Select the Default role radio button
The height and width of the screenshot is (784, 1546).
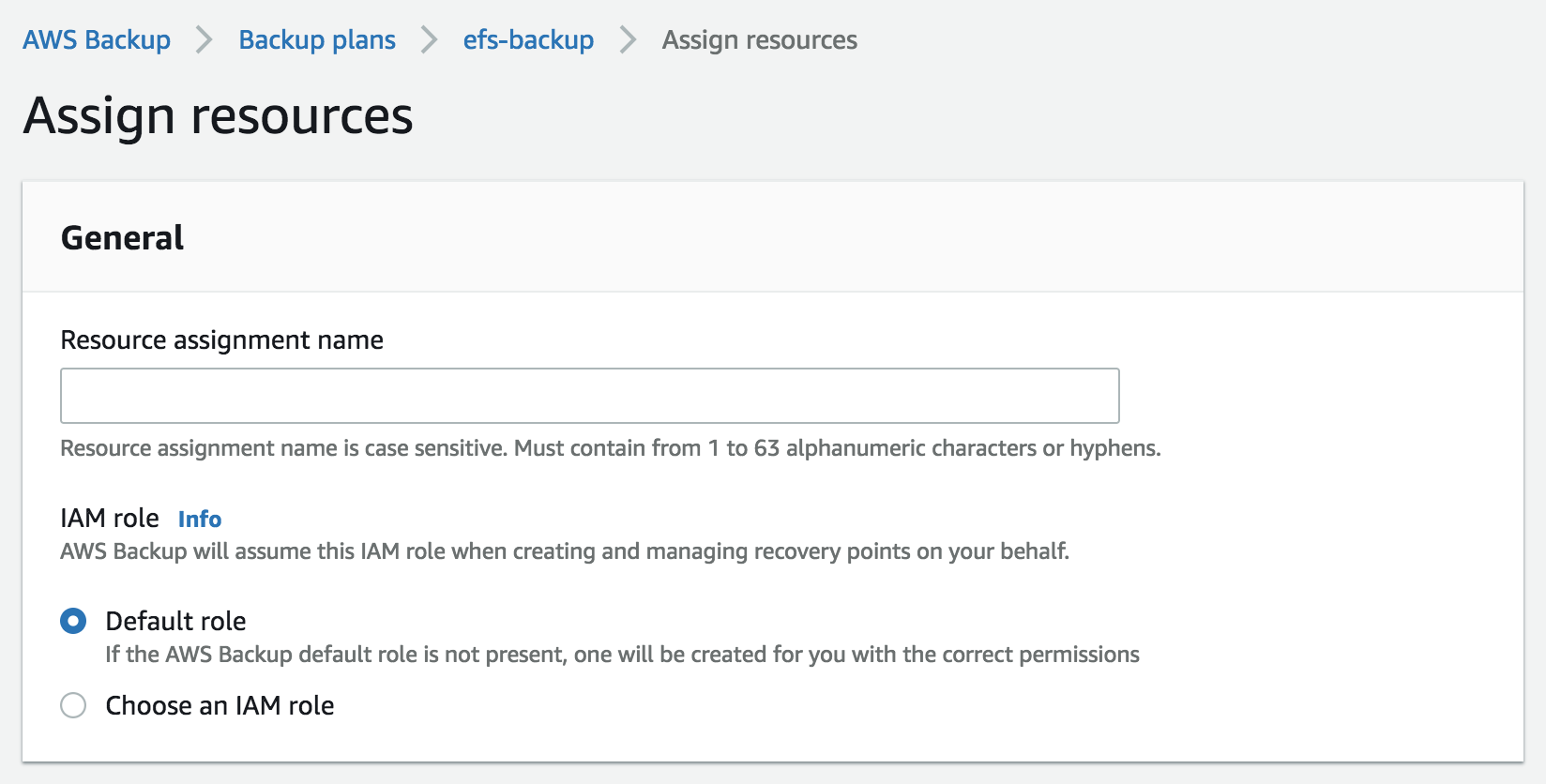73,621
